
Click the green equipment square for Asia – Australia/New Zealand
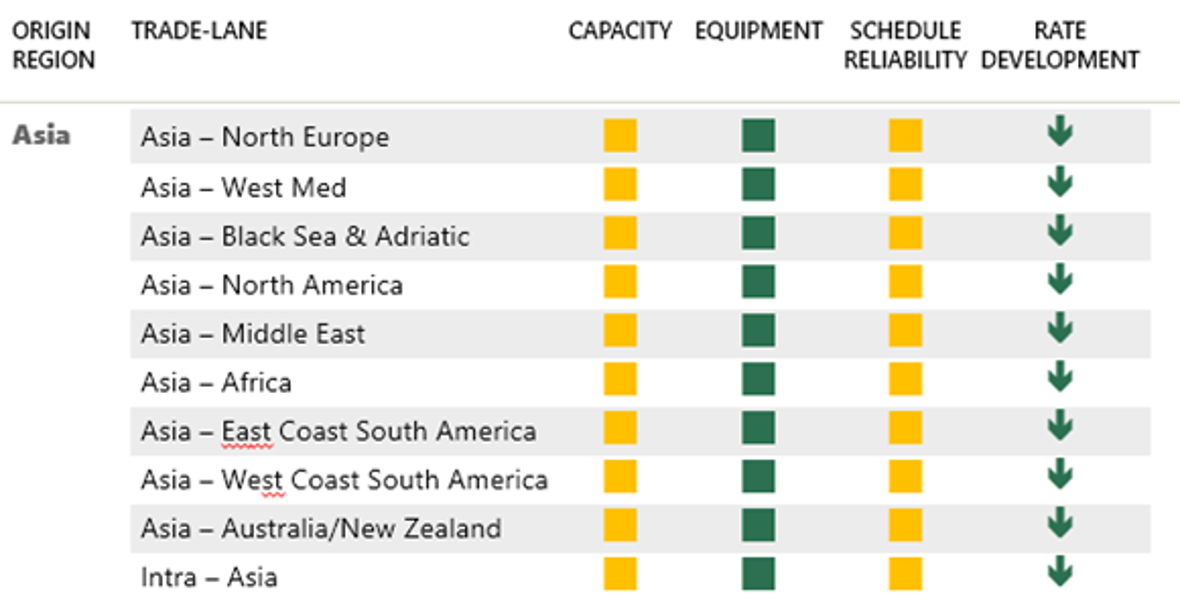pos(758,525)
